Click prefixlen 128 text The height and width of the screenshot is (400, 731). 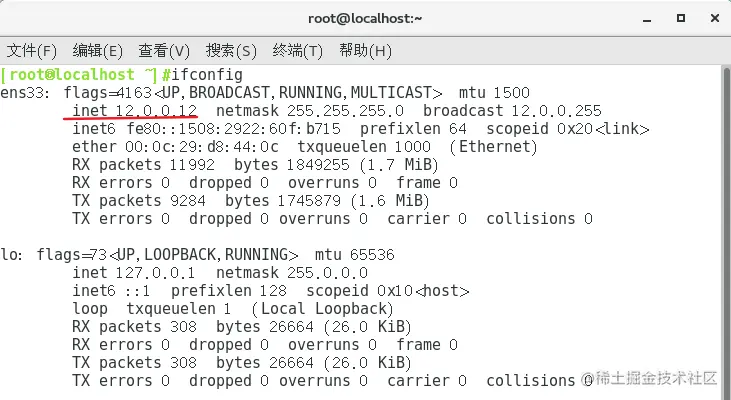click(x=229, y=291)
